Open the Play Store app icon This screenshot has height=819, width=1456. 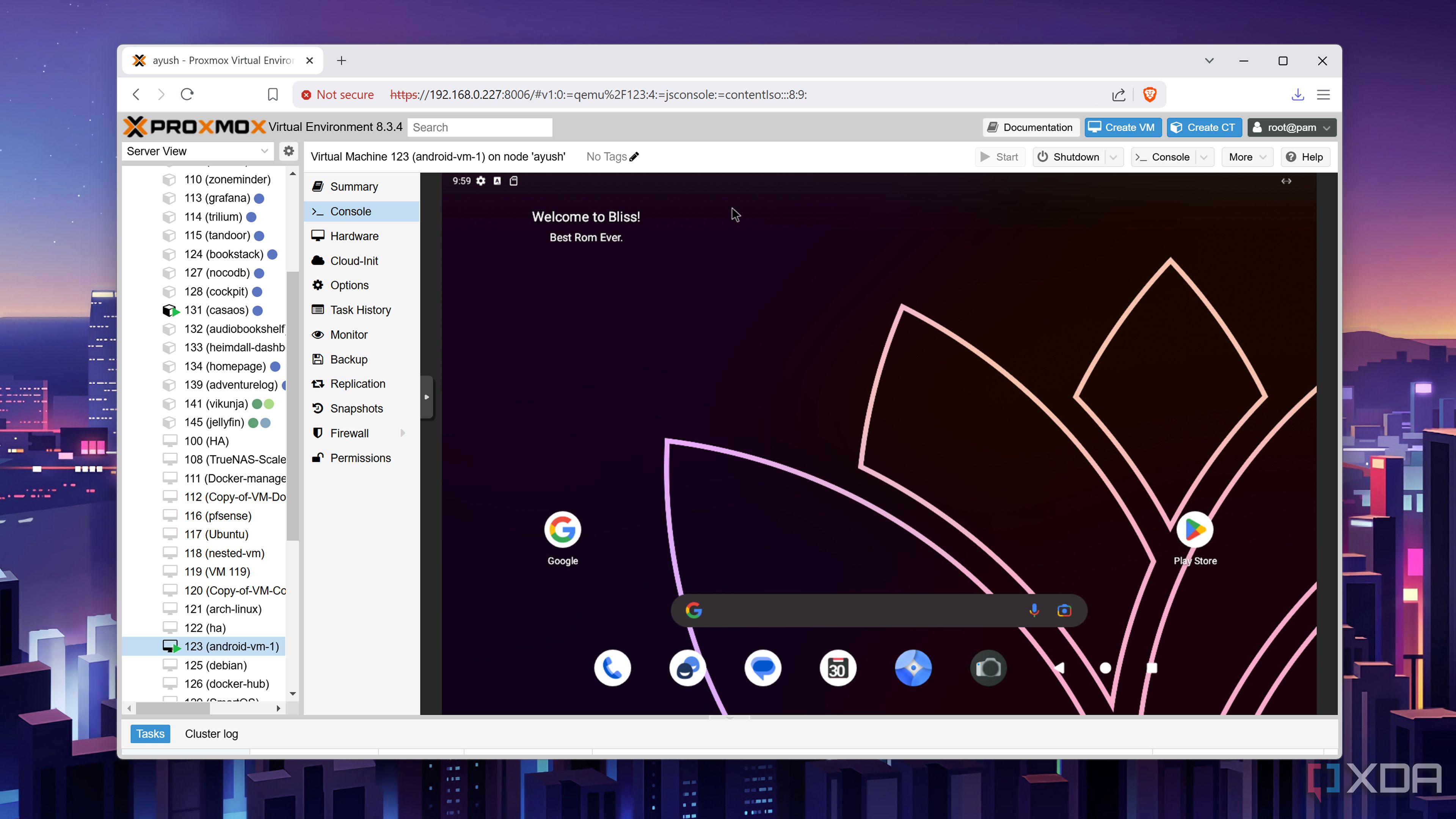point(1195,530)
